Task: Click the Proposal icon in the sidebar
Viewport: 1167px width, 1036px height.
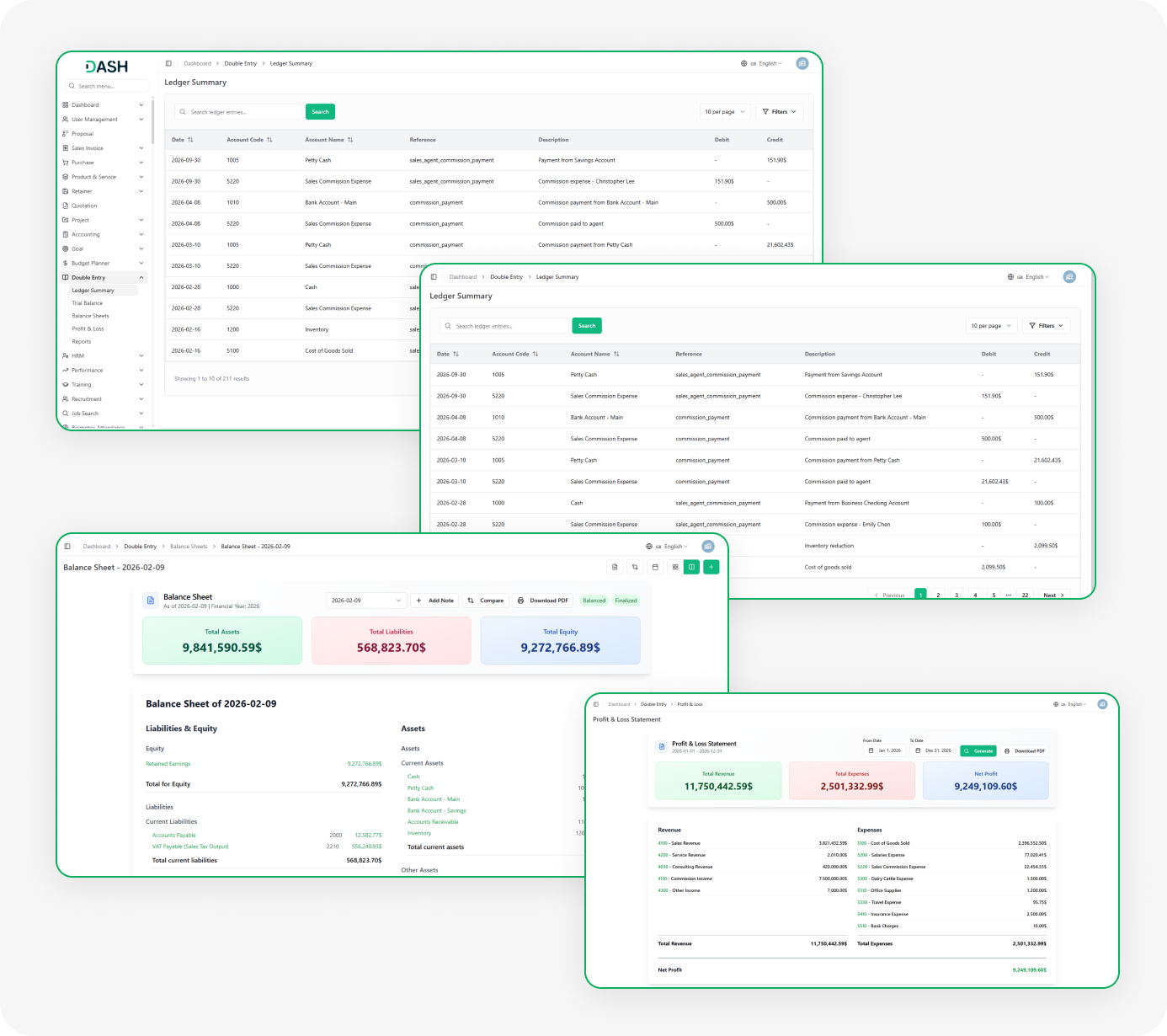Action: pos(66,134)
